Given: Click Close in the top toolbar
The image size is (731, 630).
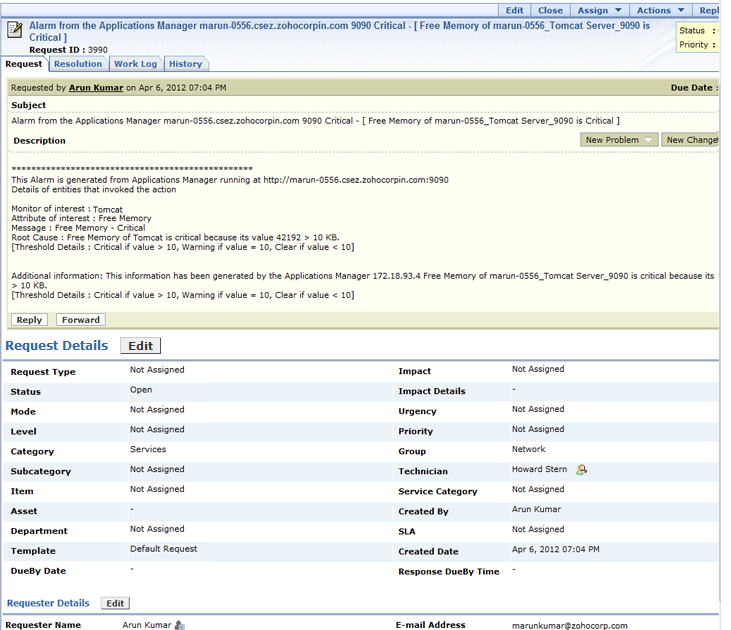Looking at the screenshot, I should pyautogui.click(x=550, y=10).
